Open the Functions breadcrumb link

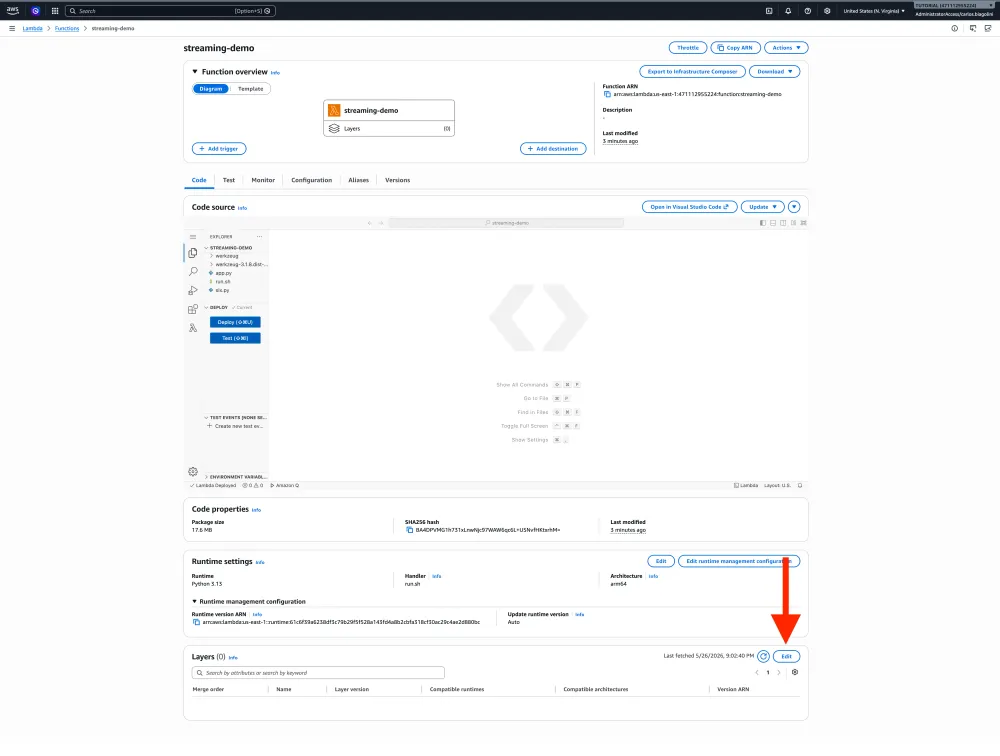click(x=67, y=28)
